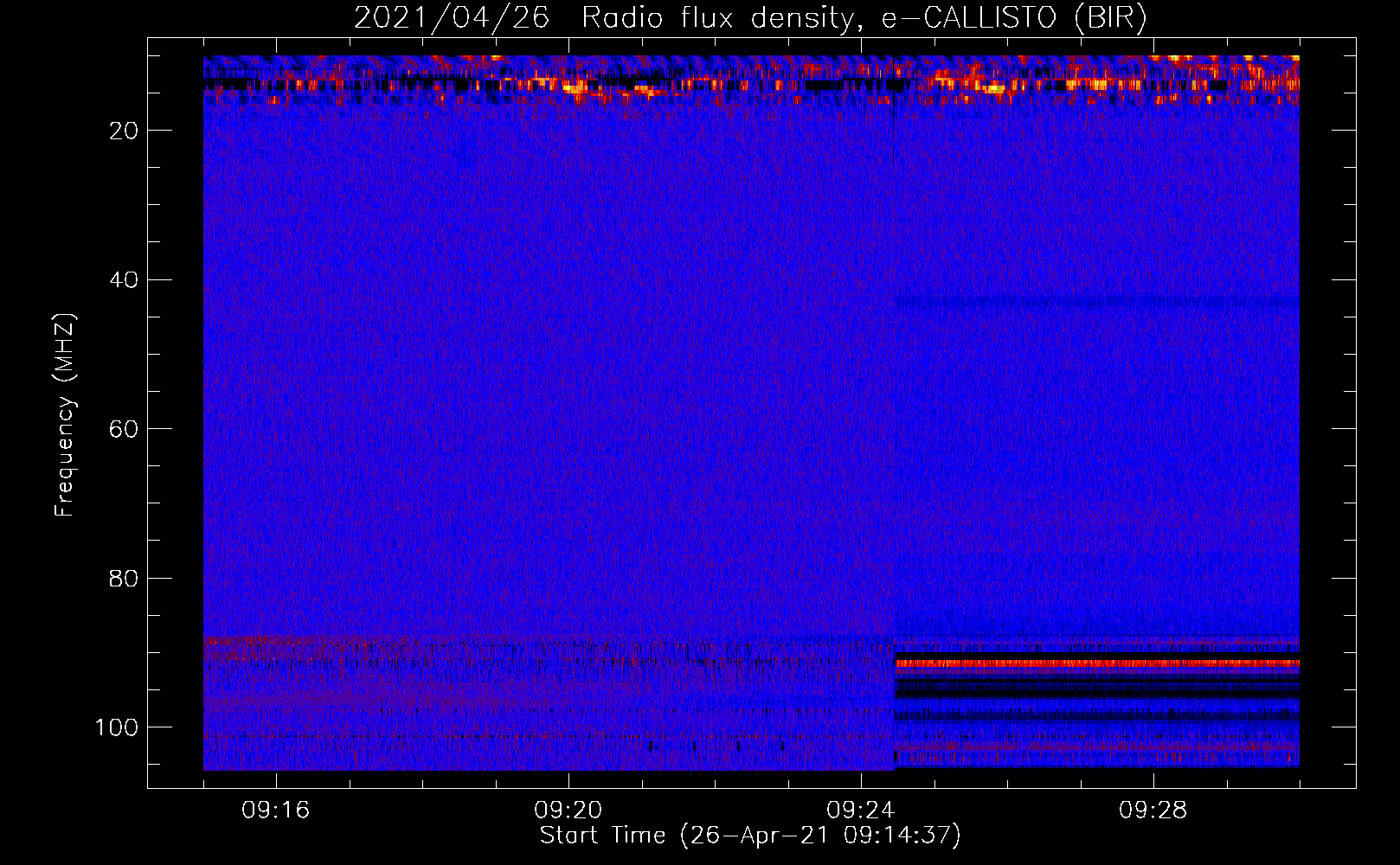1400x865 pixels.
Task: Click the 09:16 time tick label
Action: tap(276, 811)
